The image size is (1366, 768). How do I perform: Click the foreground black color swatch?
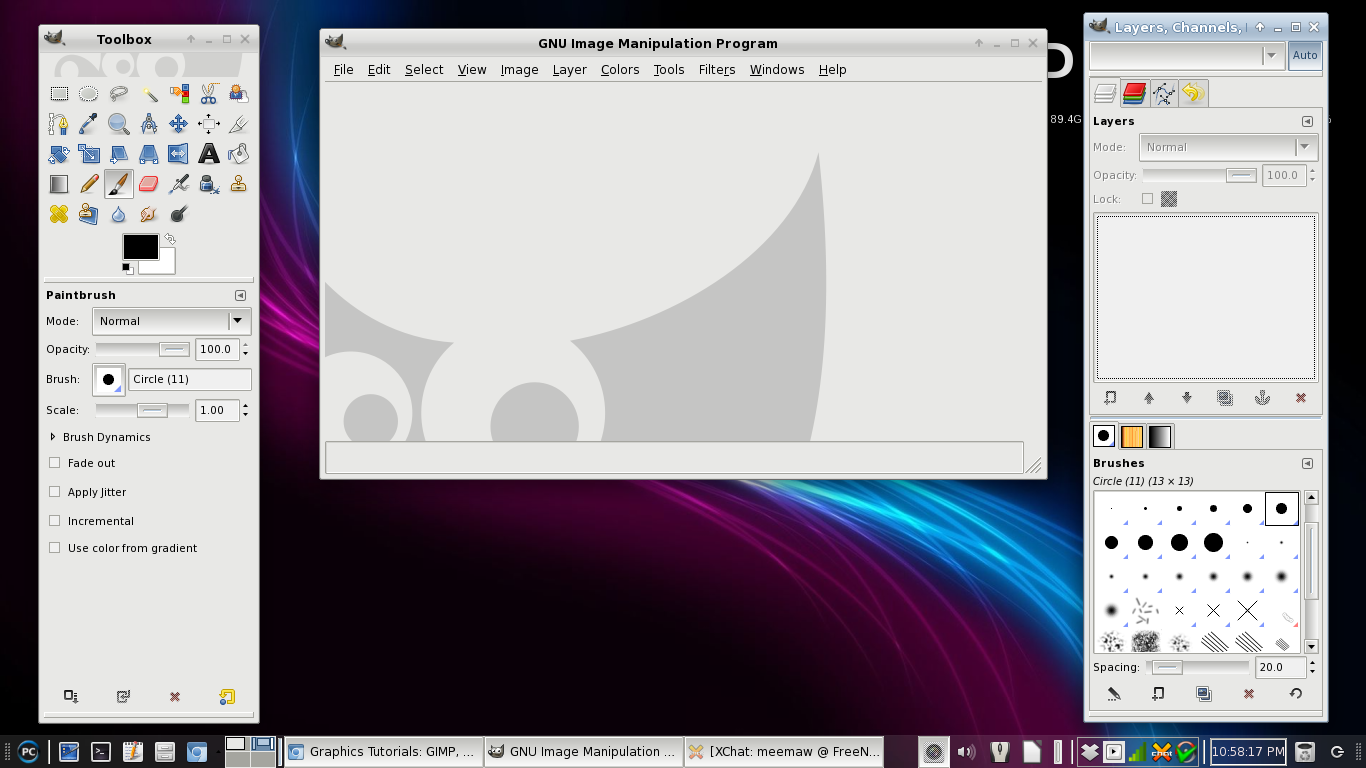(140, 246)
